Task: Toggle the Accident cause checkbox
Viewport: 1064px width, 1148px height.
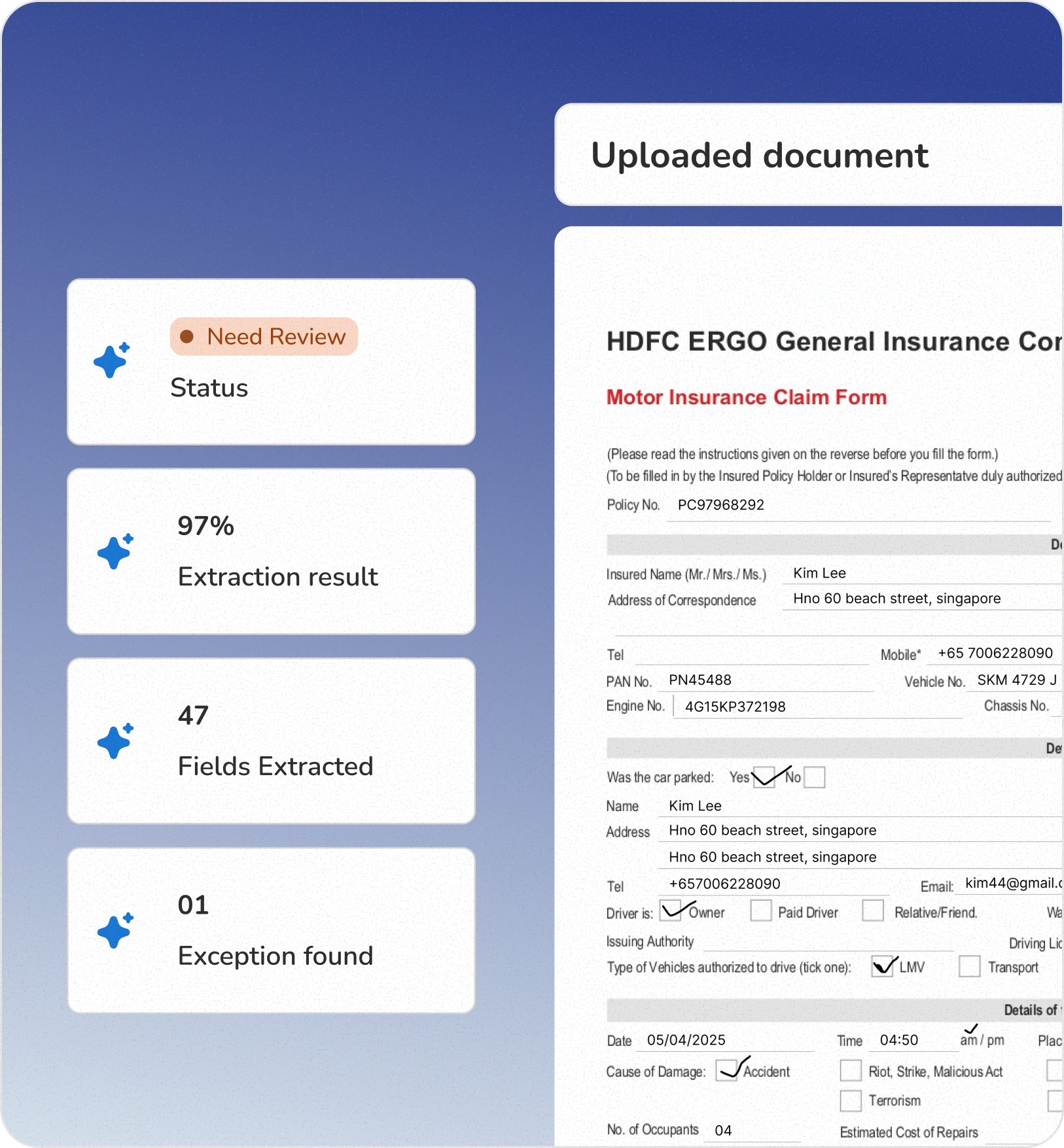Action: coord(726,1071)
